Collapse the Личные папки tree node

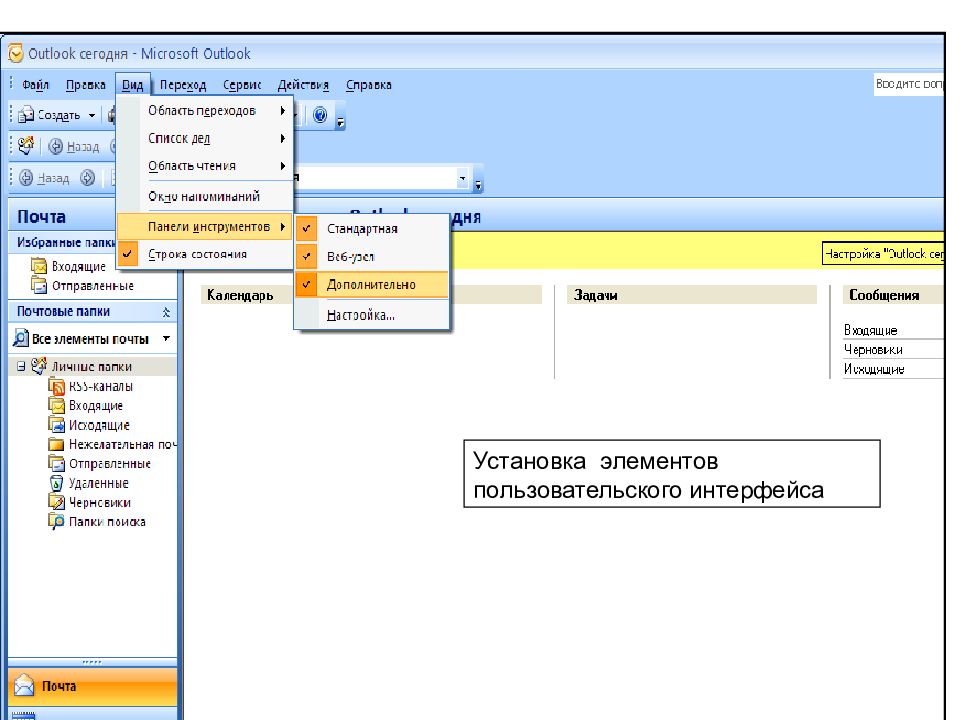(x=21, y=366)
